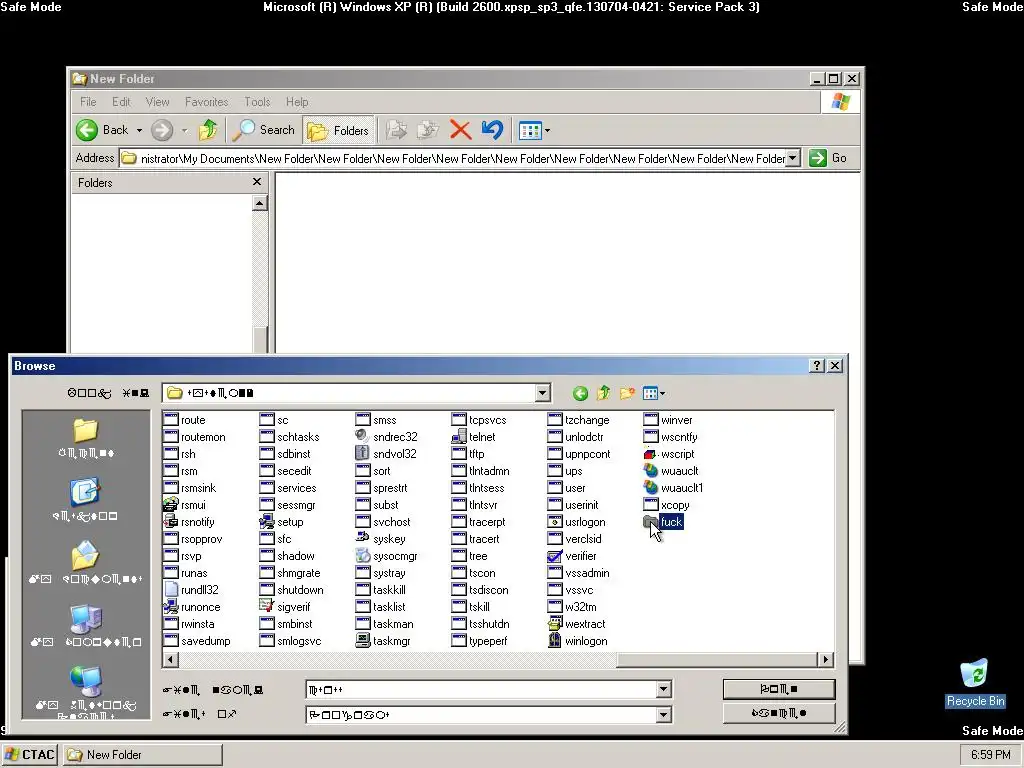Open the Start menu button

[30, 755]
